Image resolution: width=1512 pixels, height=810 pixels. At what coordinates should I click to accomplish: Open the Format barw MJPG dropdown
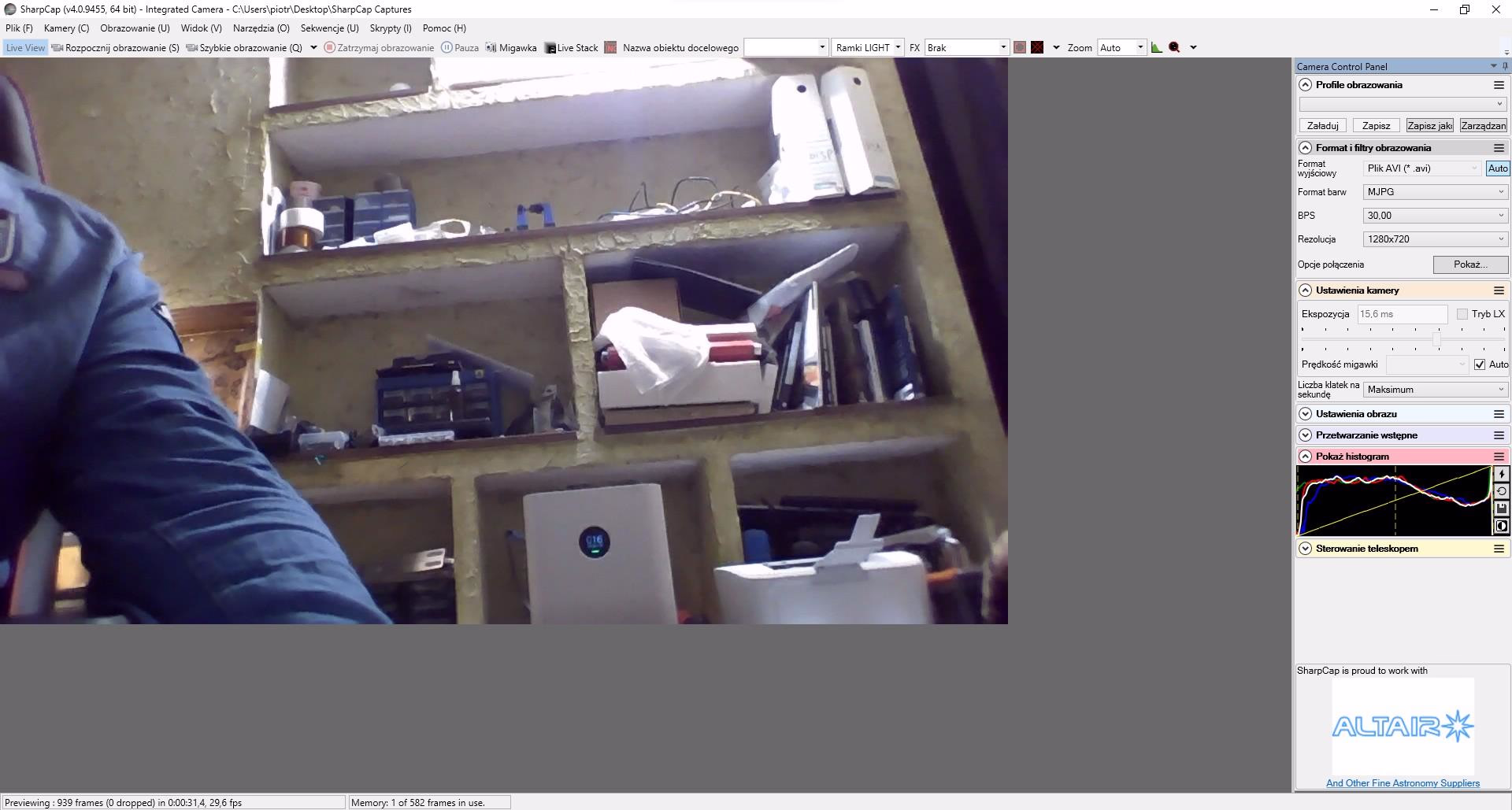point(1435,192)
